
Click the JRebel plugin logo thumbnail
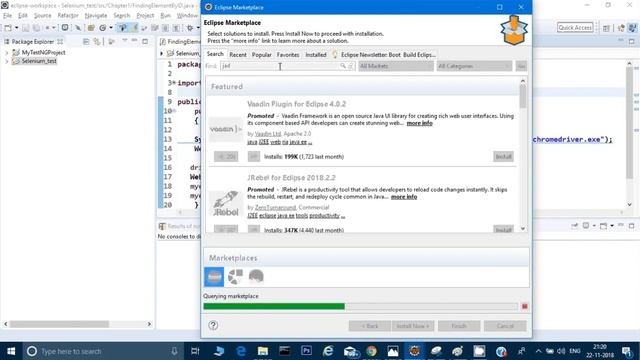[x=225, y=203]
